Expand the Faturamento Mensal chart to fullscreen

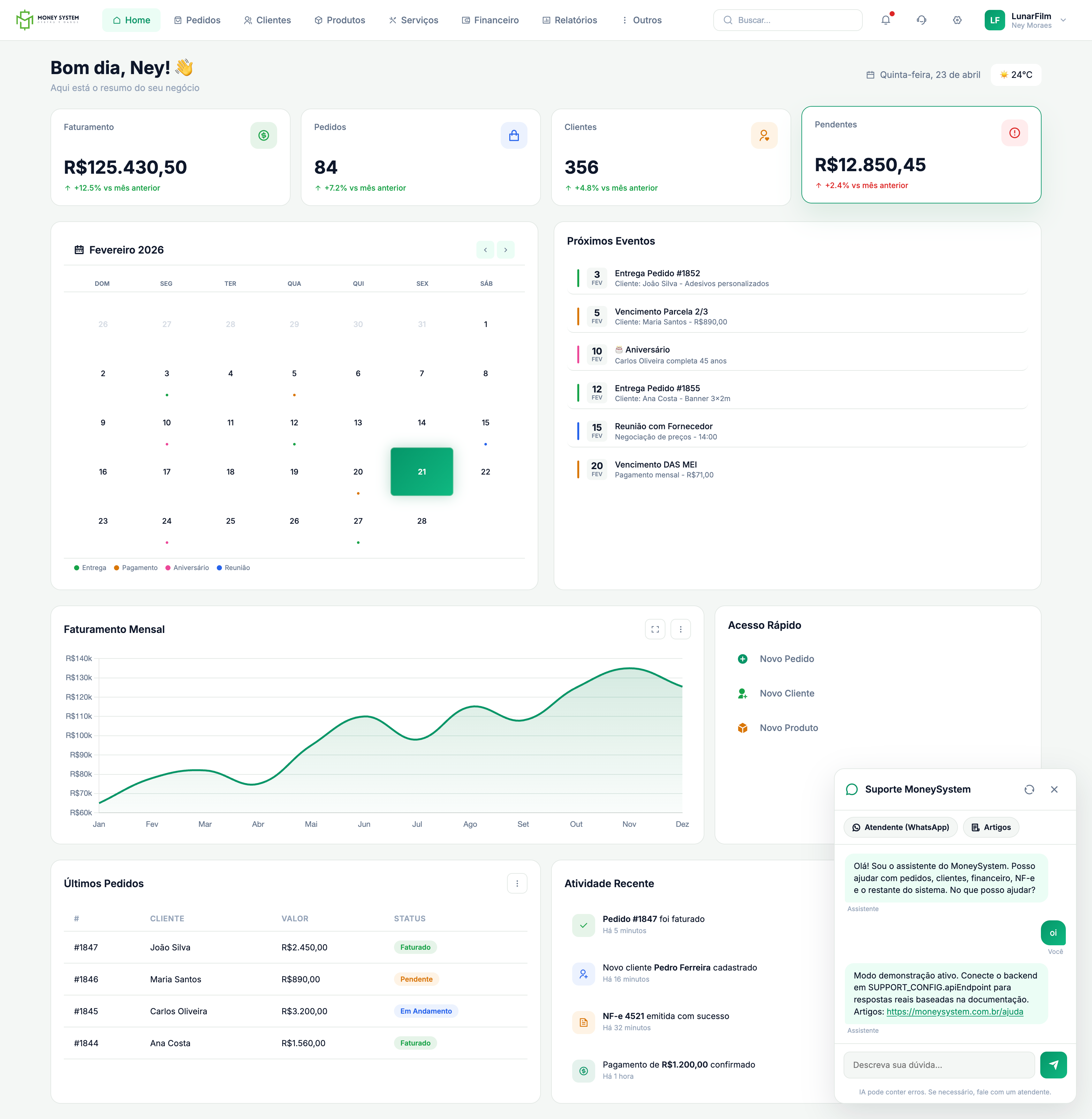(655, 628)
